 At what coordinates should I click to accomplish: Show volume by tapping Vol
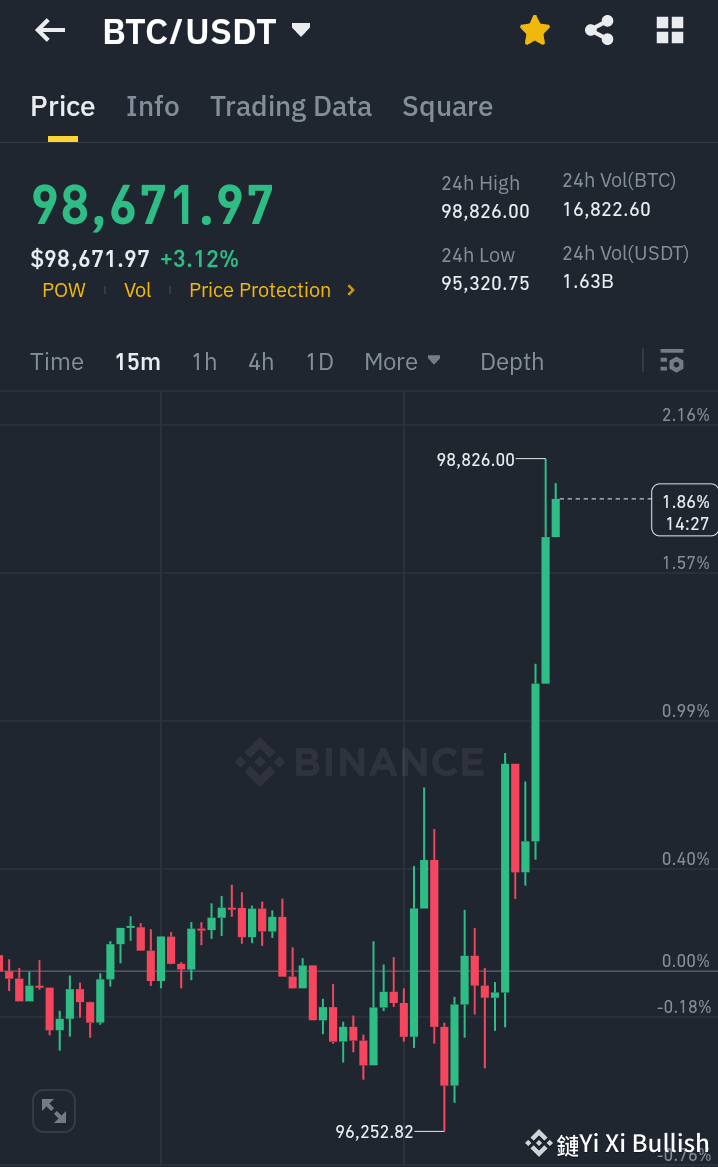[137, 290]
